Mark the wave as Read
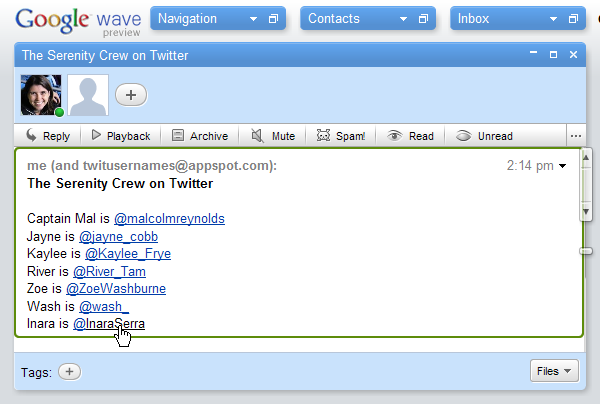The image size is (600, 404). click(x=410, y=136)
